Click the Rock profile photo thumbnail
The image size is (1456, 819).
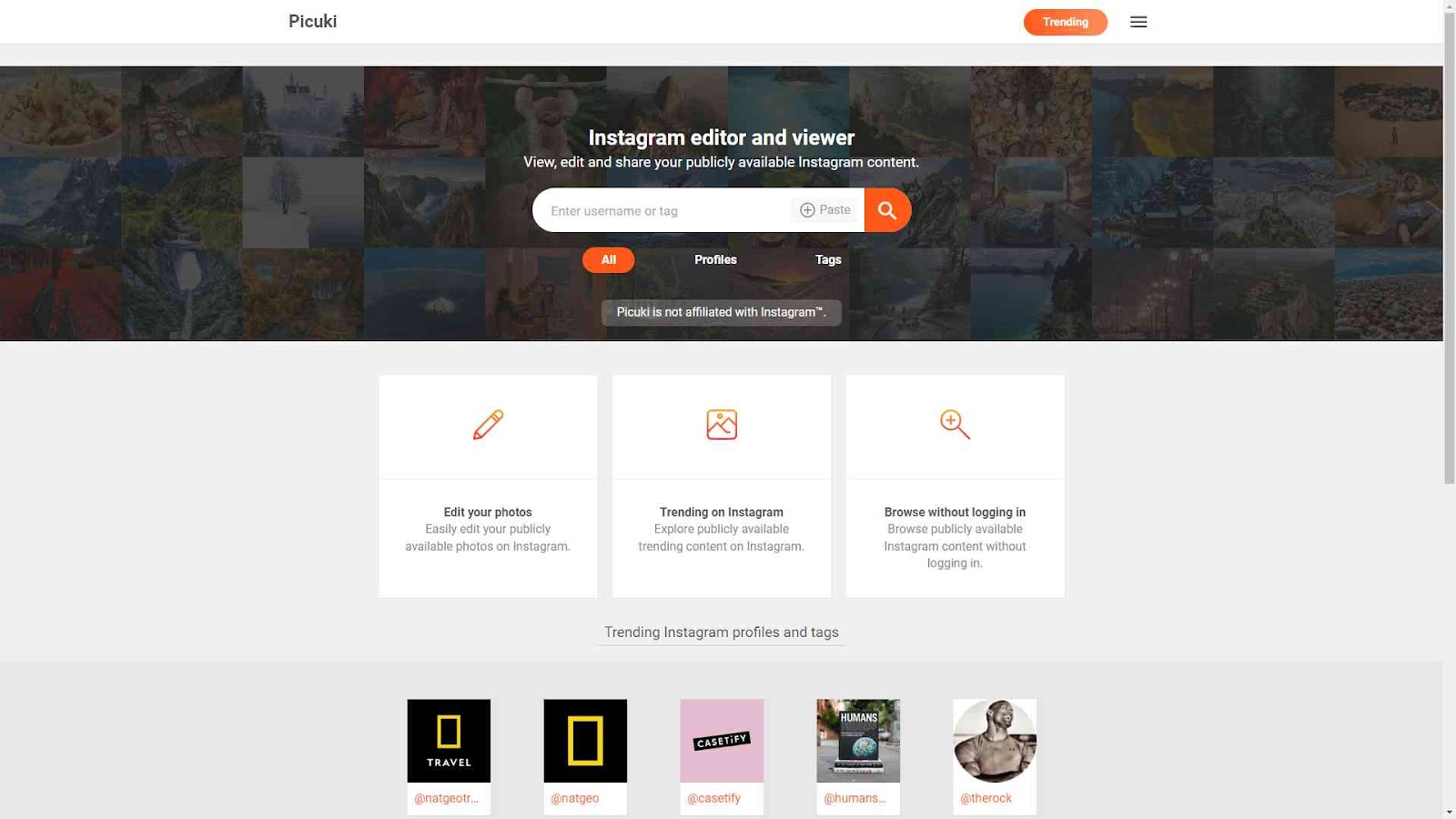995,741
